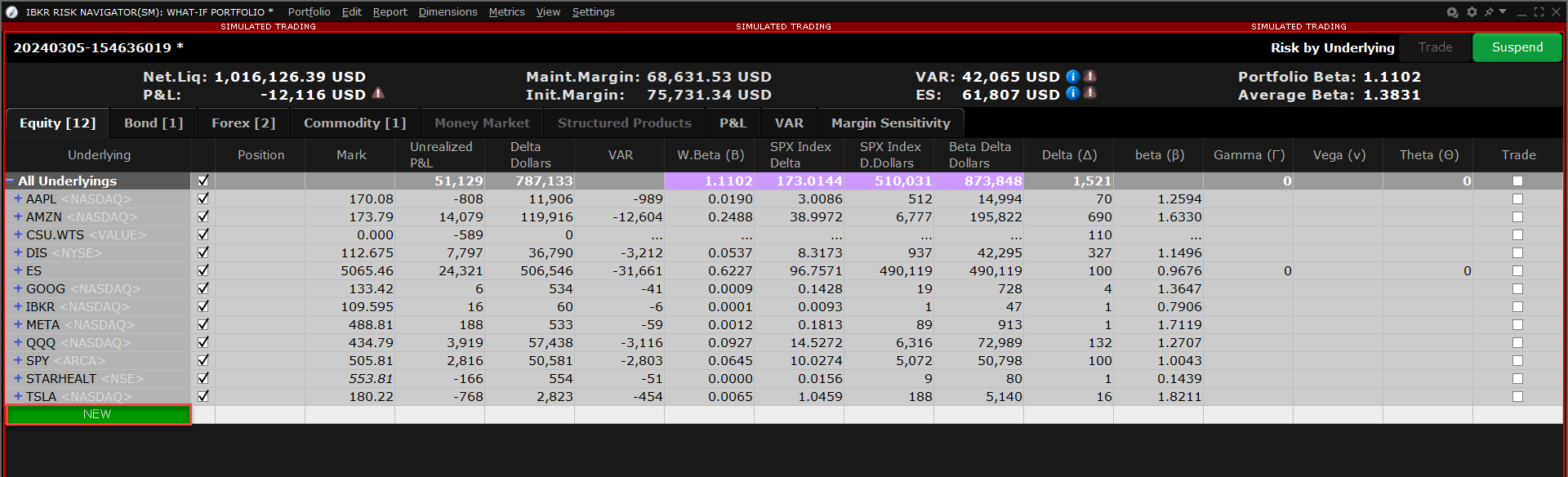Switch to the Commodity [1] tab
This screenshot has width=1568, height=477.
[x=355, y=123]
